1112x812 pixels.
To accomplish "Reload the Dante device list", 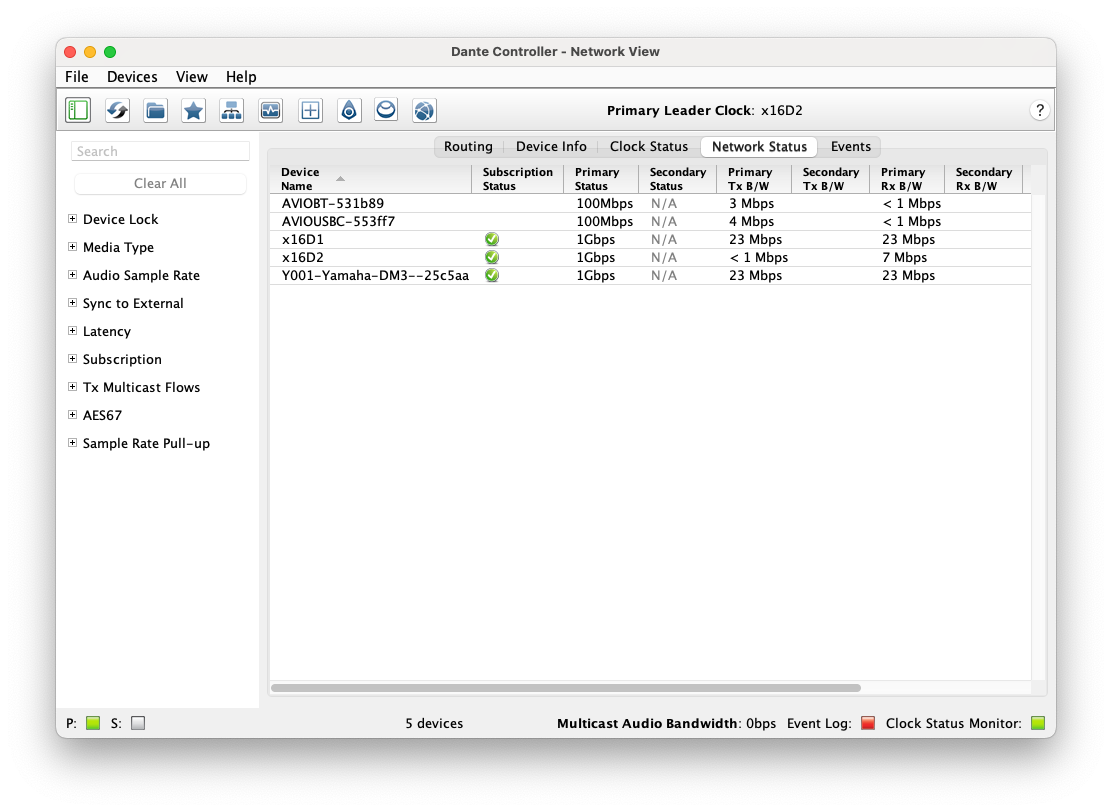I will coord(117,110).
